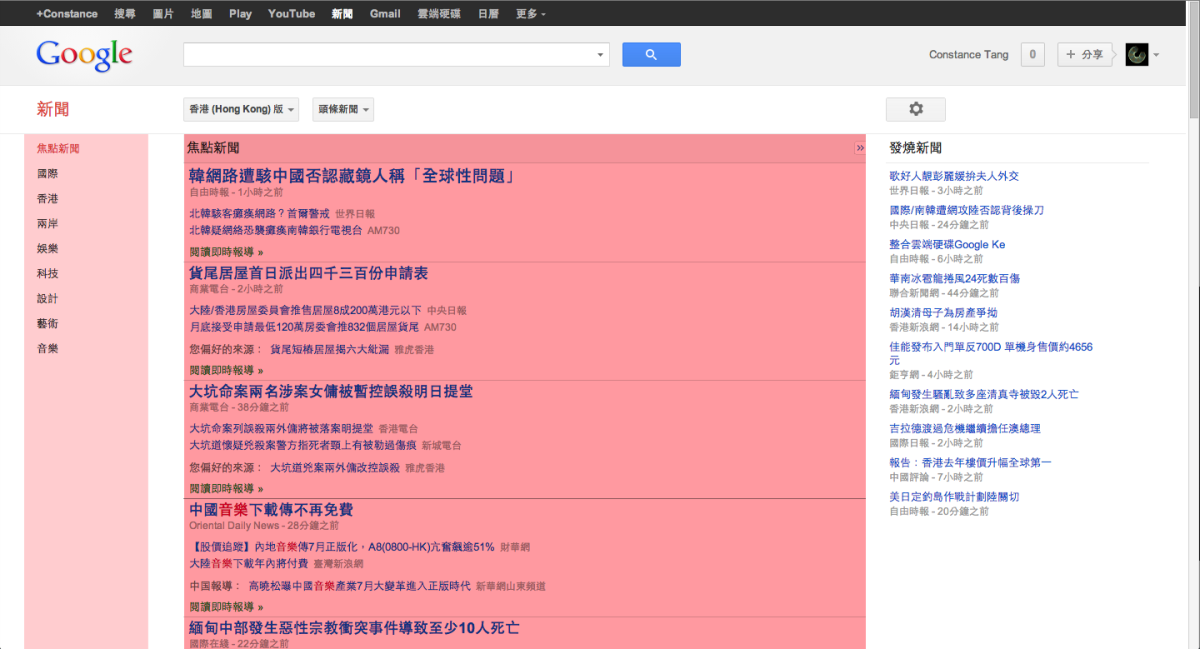This screenshot has height=649, width=1200.
Task: Open the news settings gear
Action: (x=915, y=108)
